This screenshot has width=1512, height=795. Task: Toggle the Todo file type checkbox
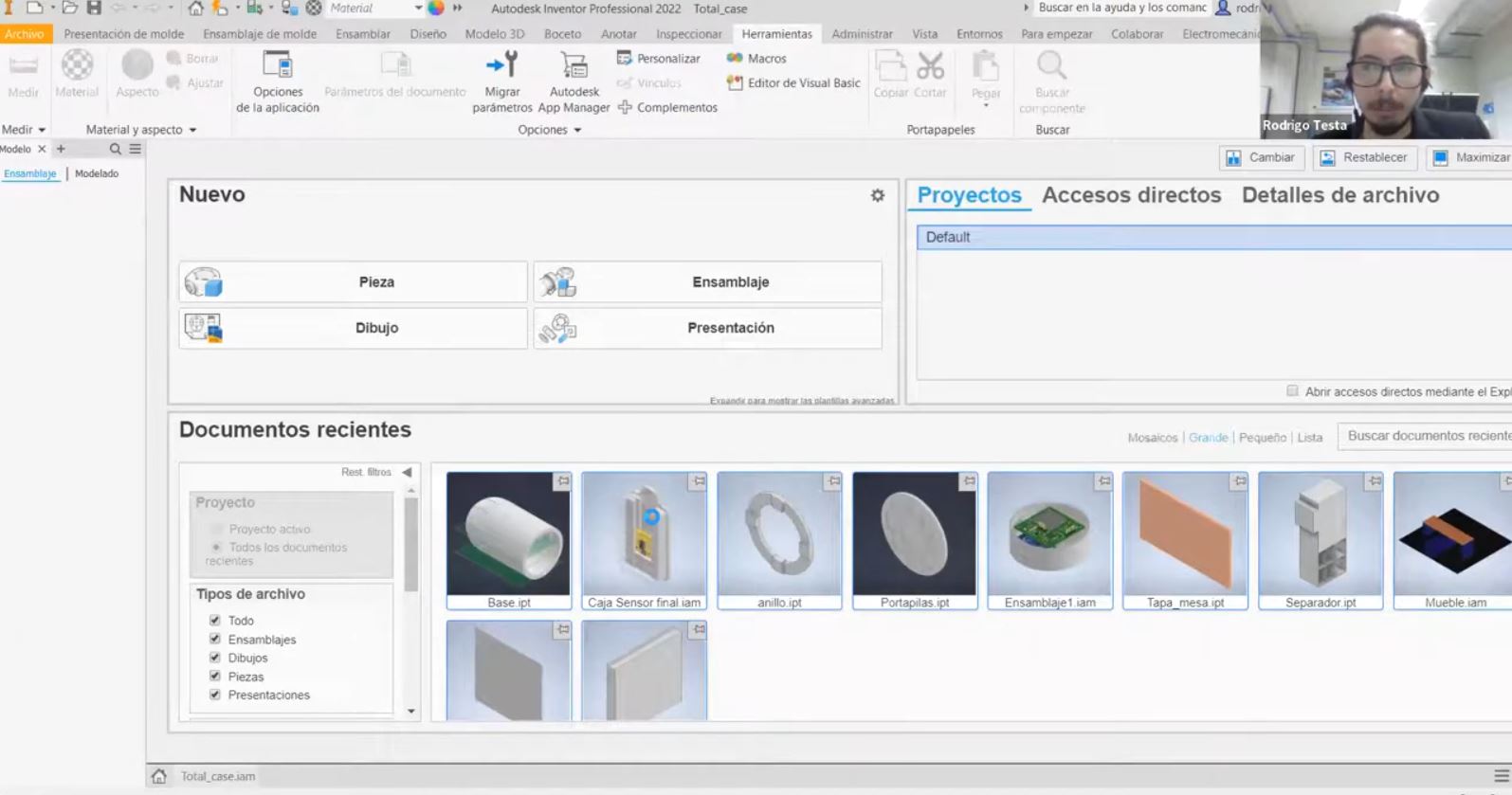coord(215,621)
